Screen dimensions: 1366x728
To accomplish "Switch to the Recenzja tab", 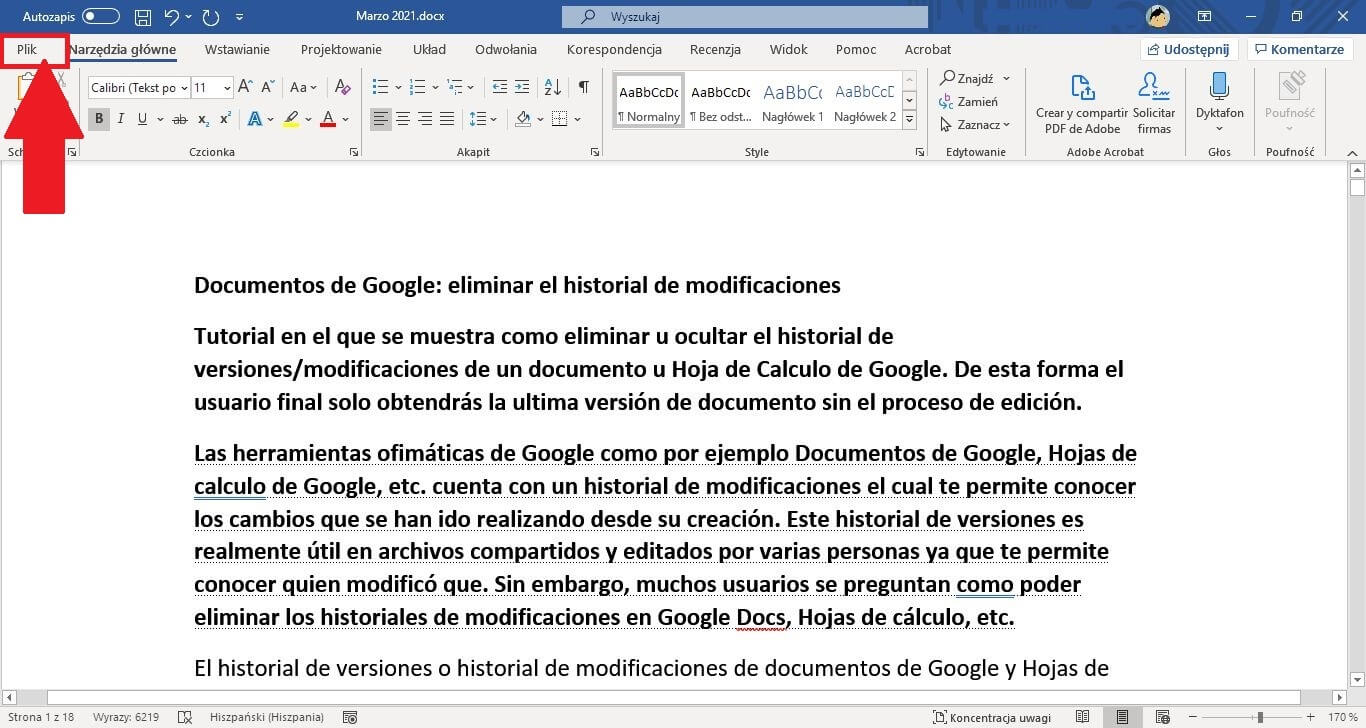I will point(715,49).
